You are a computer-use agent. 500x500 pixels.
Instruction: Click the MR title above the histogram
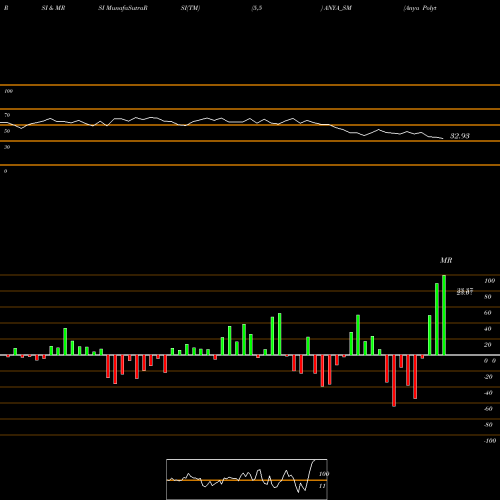pos(446,260)
